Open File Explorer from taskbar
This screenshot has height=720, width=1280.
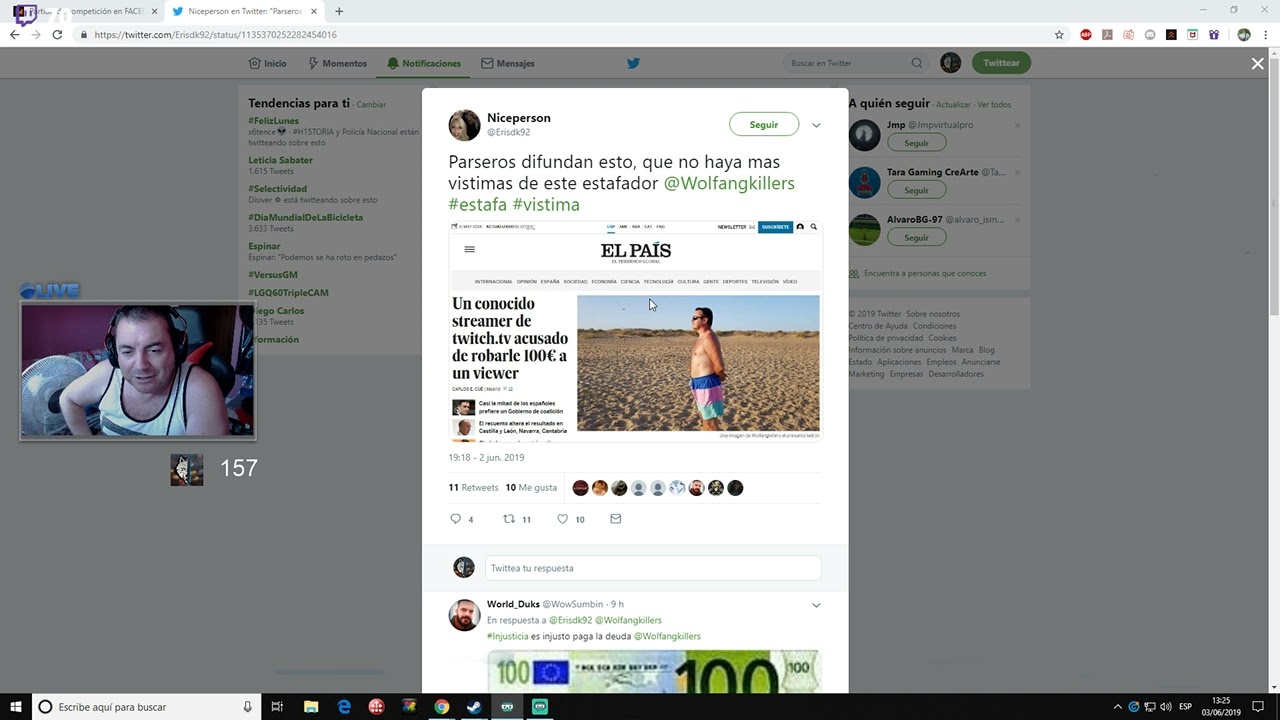(310, 707)
